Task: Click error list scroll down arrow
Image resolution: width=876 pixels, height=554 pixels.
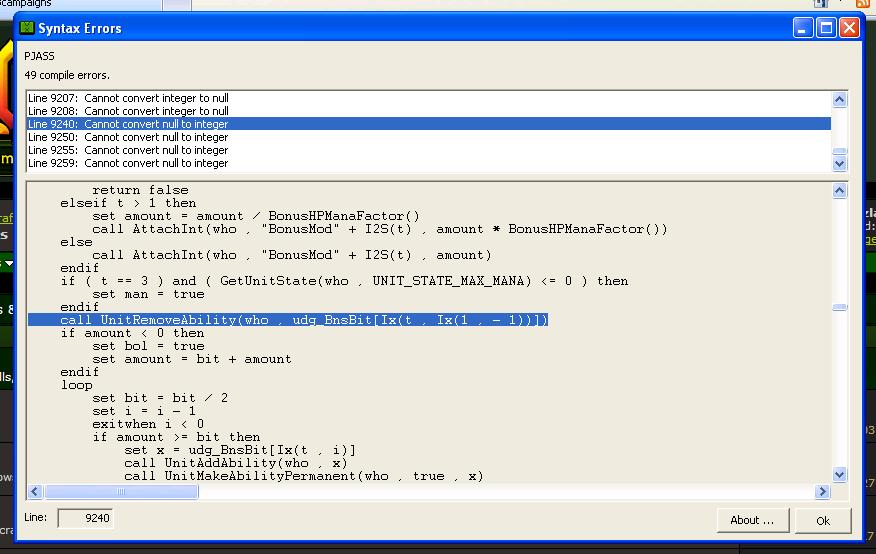Action: [839, 164]
